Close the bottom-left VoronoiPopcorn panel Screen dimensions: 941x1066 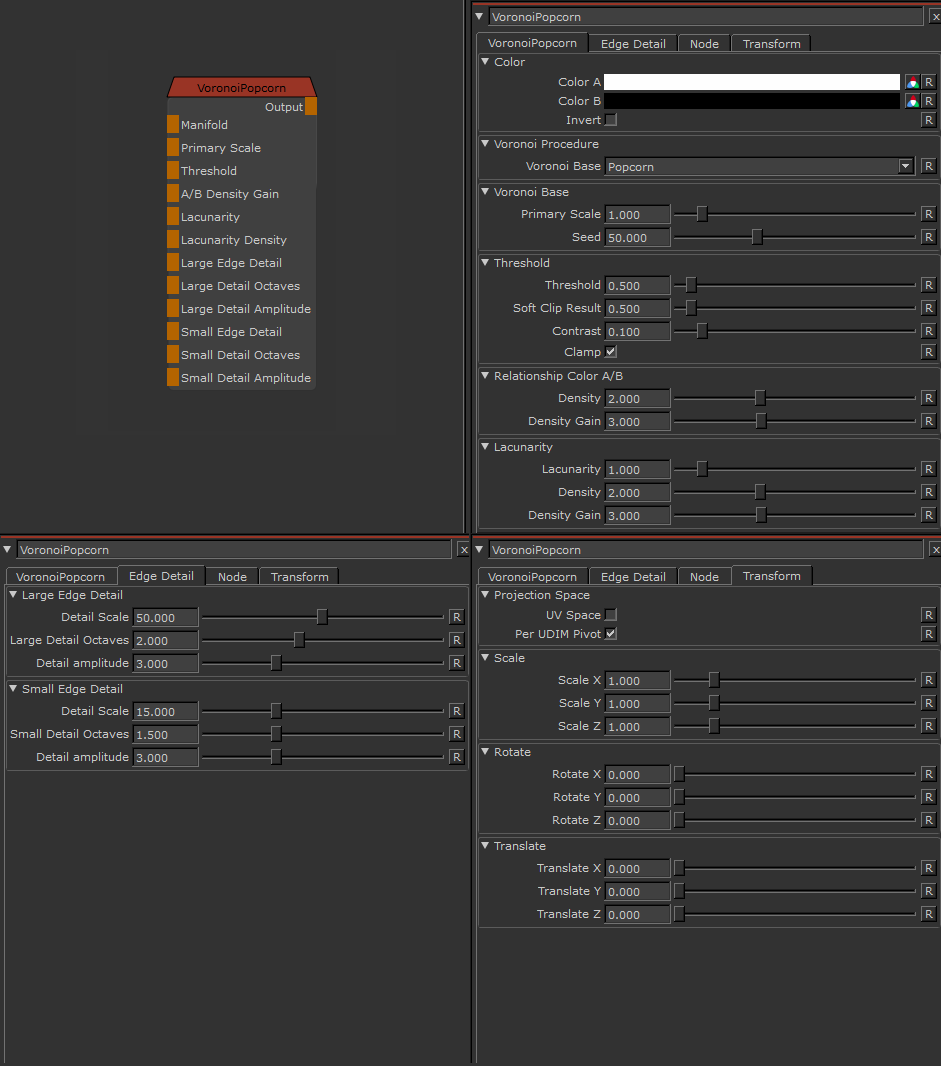pyautogui.click(x=463, y=550)
